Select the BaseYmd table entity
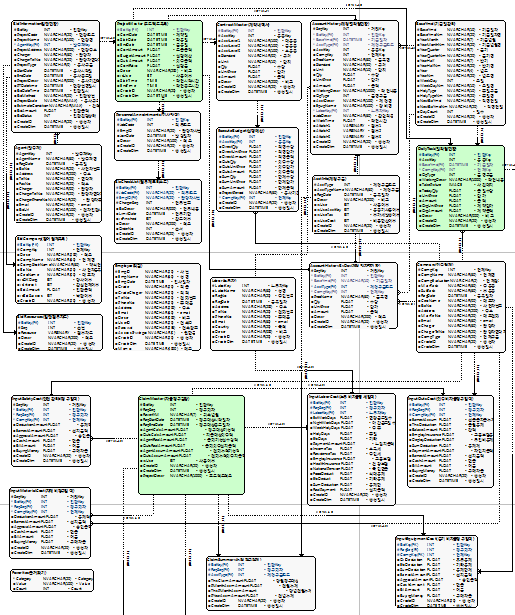Viewport: 515px width, 615px height. pos(460,73)
